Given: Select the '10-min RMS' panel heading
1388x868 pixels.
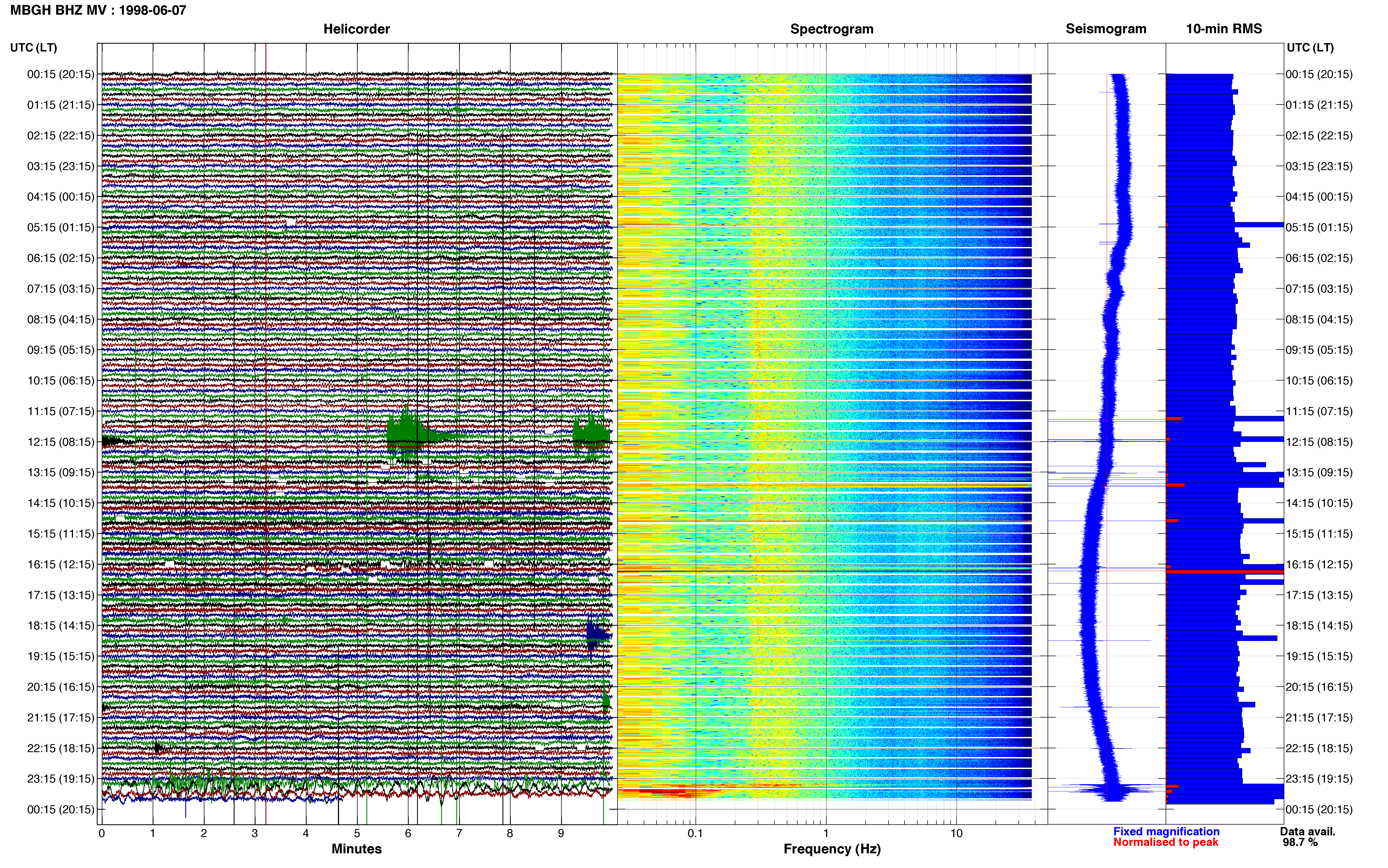Looking at the screenshot, I should click(x=1224, y=29).
